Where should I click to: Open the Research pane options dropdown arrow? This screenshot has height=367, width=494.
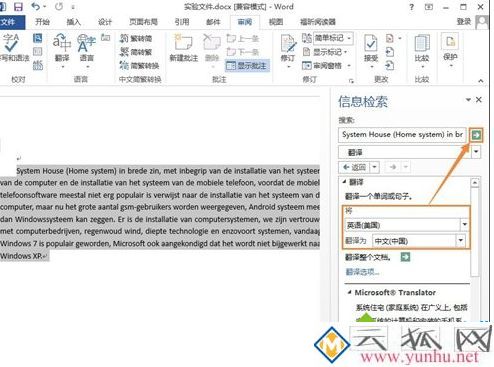(468, 99)
